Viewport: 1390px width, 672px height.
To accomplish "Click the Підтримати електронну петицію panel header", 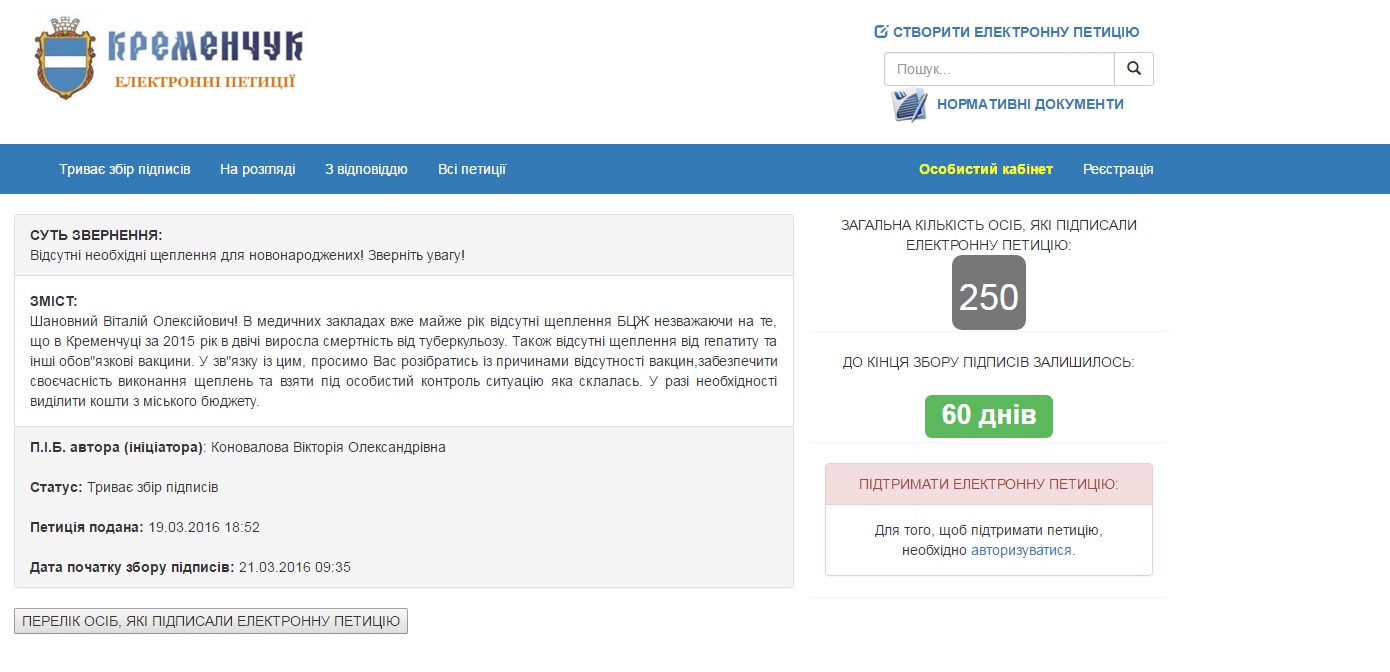I will tap(988, 484).
